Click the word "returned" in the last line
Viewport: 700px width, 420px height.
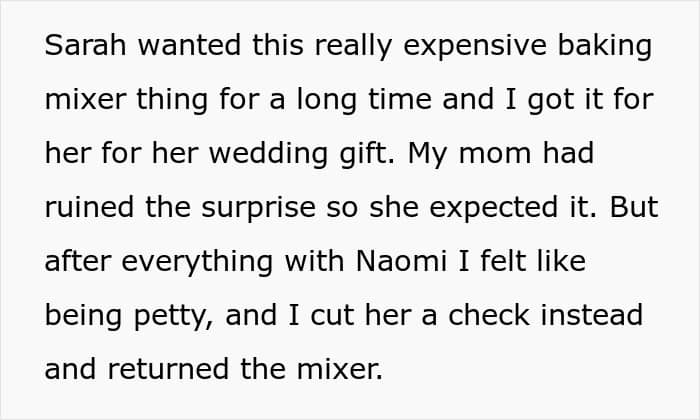click(x=180, y=369)
